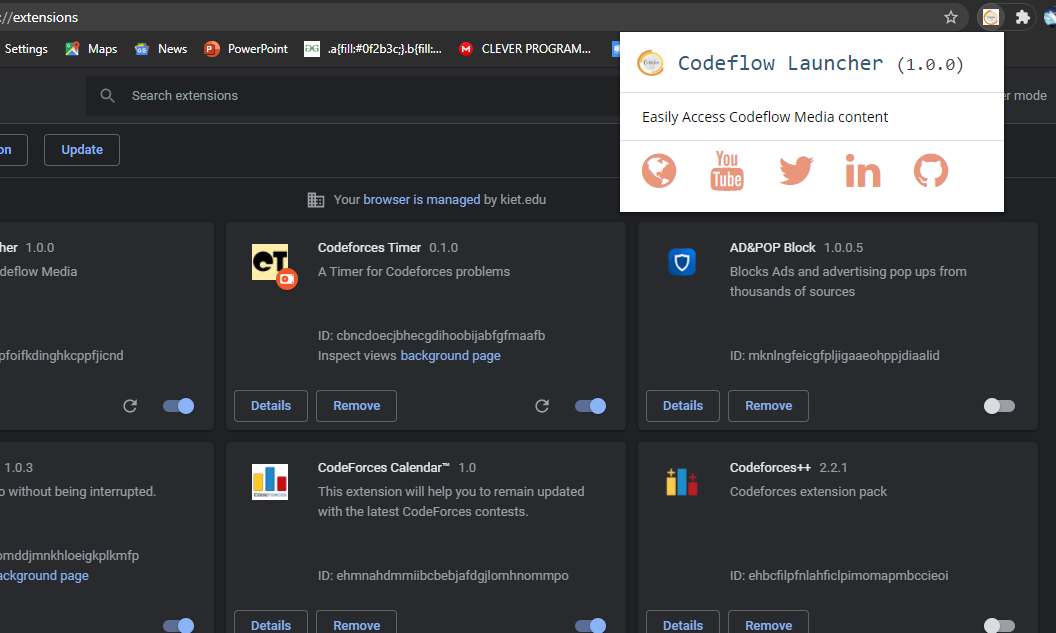Open the PowerPoint bookmark
The image size is (1056, 633).
pos(246,49)
